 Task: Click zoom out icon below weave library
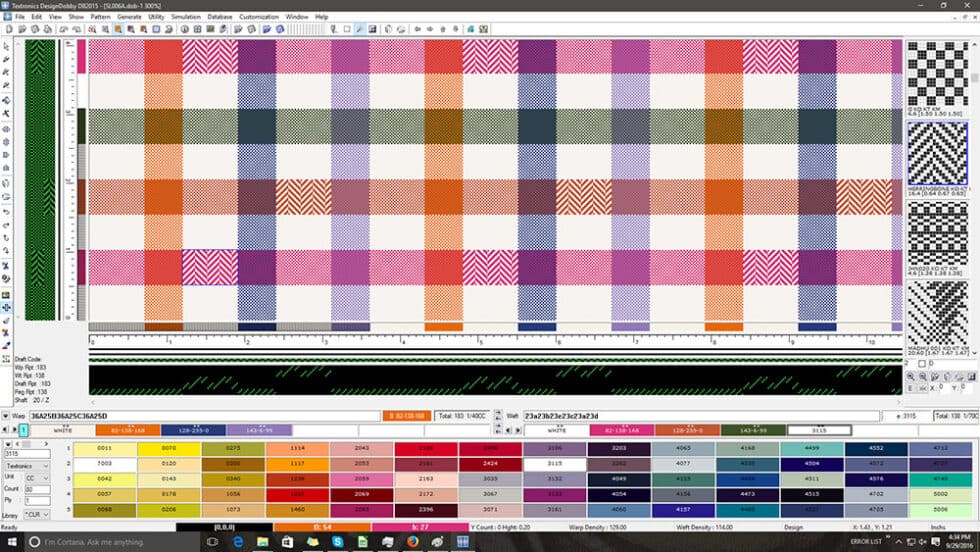(x=924, y=377)
